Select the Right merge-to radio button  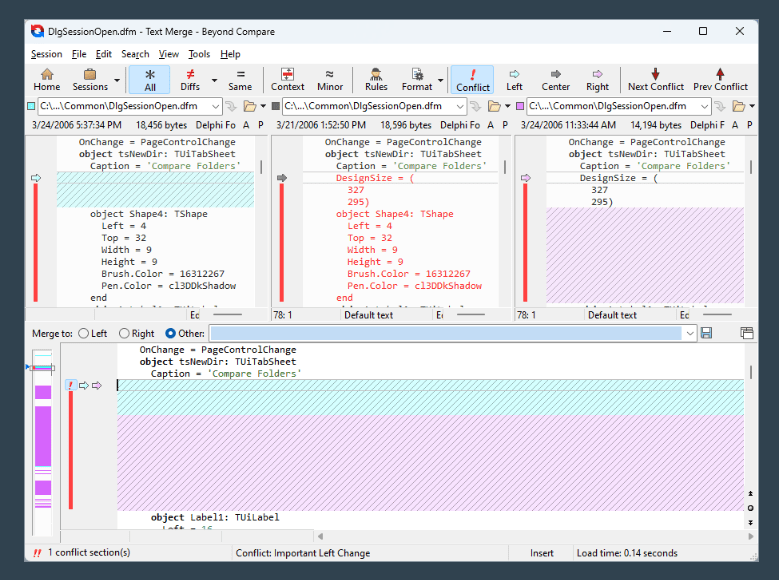tap(125, 333)
